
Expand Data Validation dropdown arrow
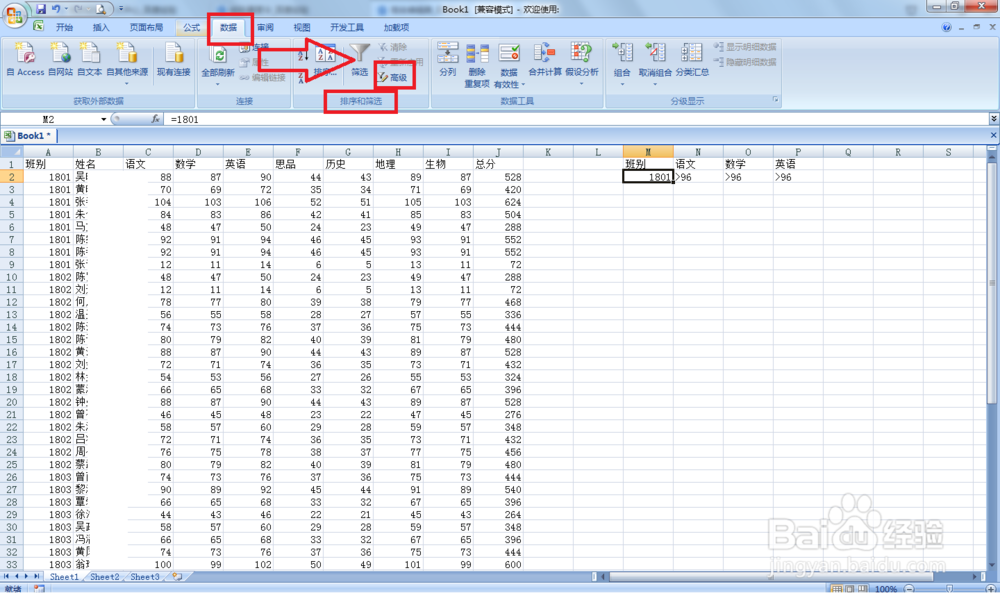[x=523, y=84]
